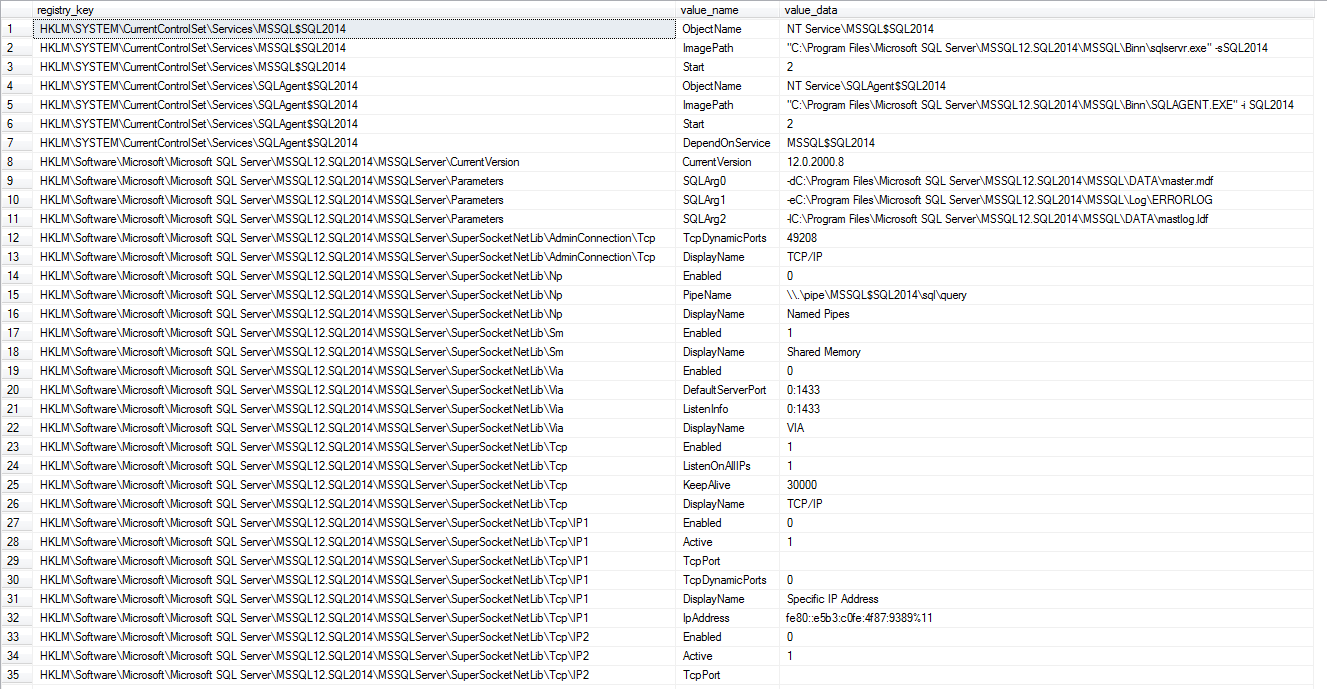Select the PipeName value name cell

coord(728,295)
